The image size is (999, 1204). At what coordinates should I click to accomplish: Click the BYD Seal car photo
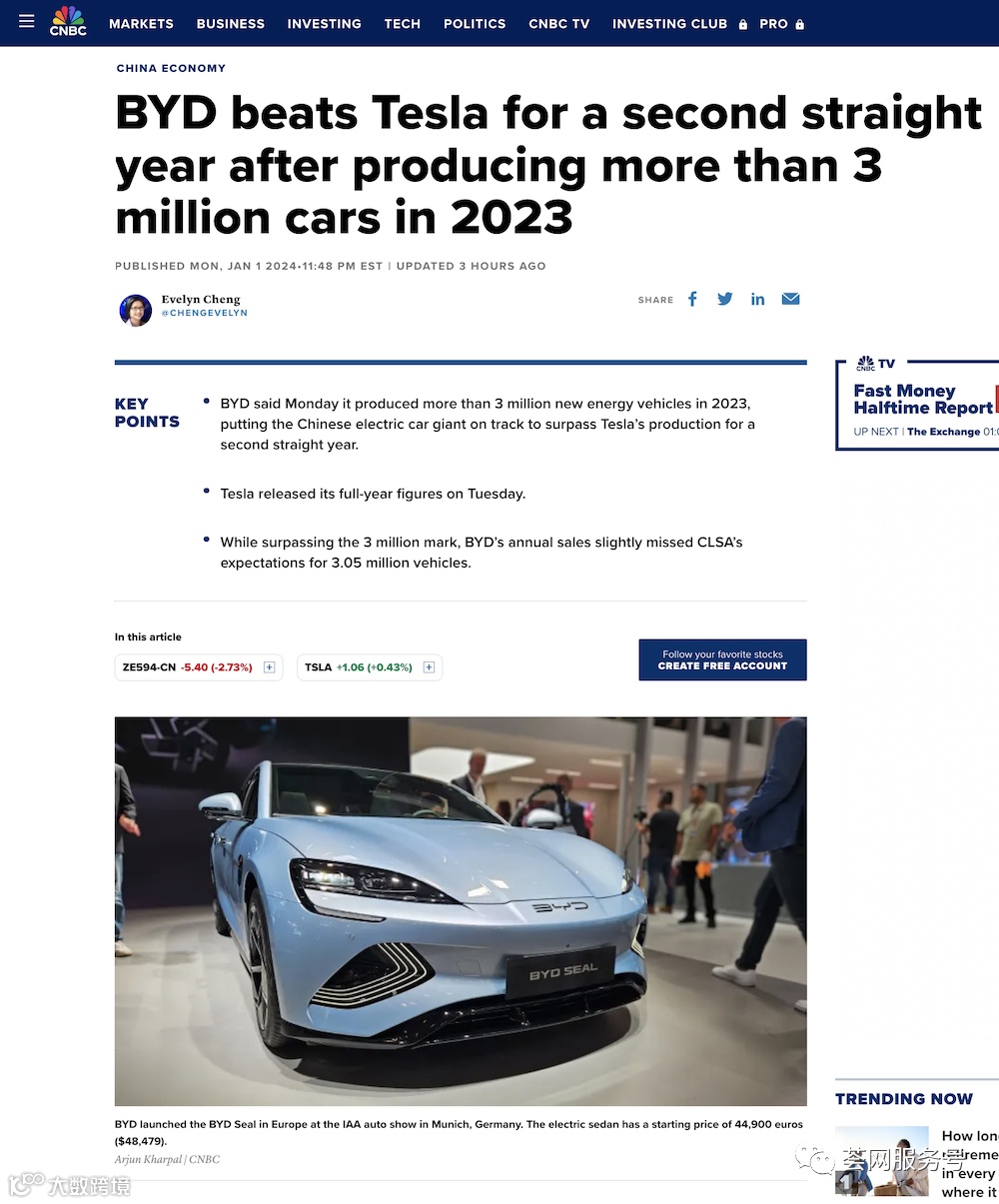click(461, 911)
